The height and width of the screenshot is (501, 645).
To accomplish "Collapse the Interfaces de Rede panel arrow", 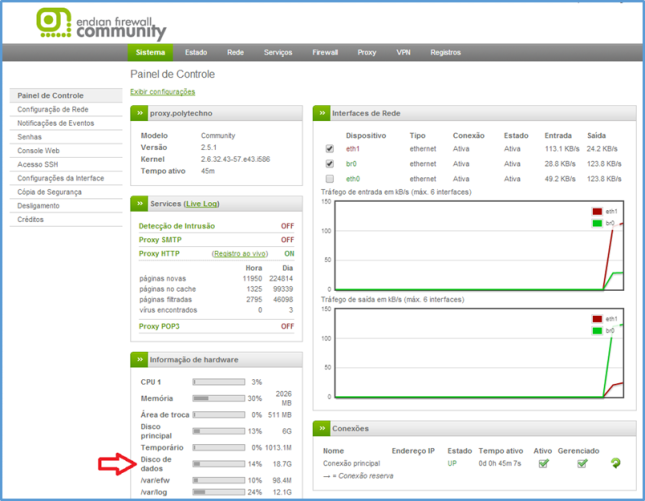I will (x=322, y=113).
